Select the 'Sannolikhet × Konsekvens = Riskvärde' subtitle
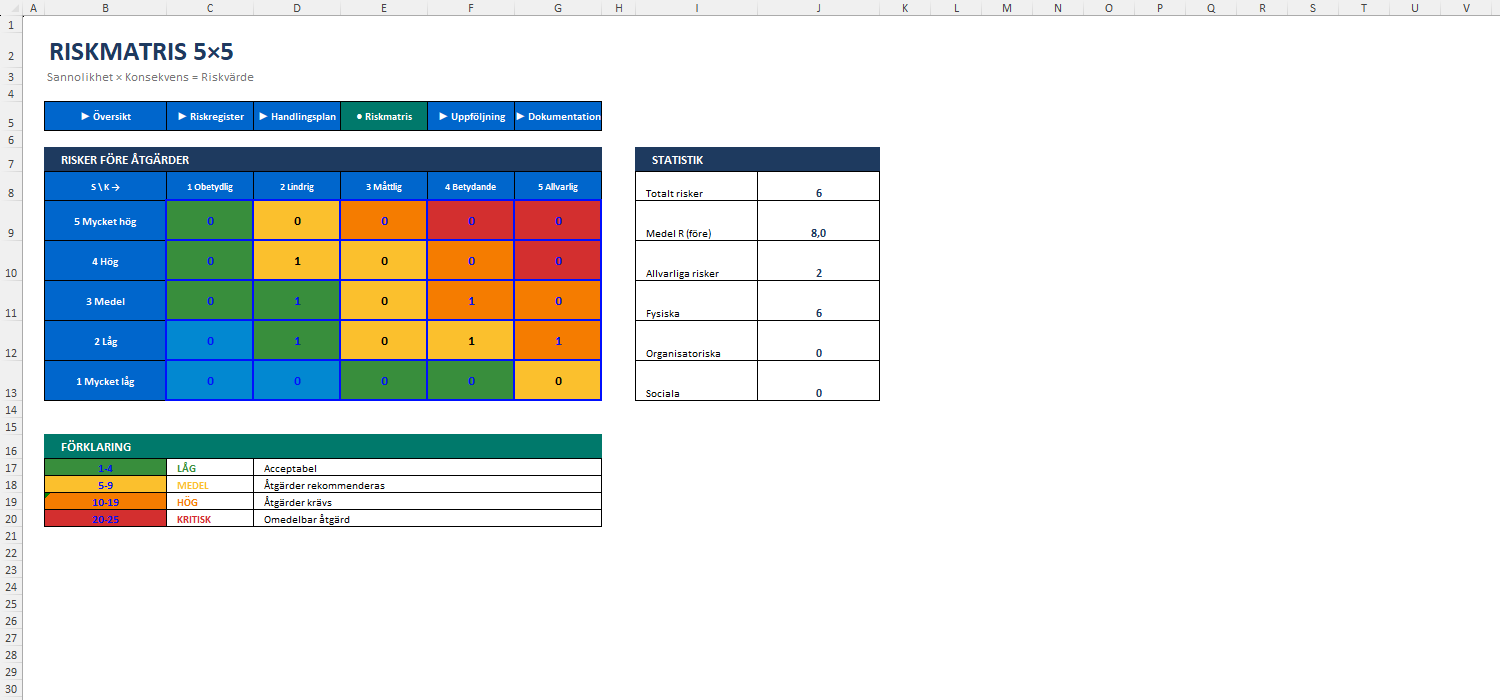 pyautogui.click(x=150, y=77)
